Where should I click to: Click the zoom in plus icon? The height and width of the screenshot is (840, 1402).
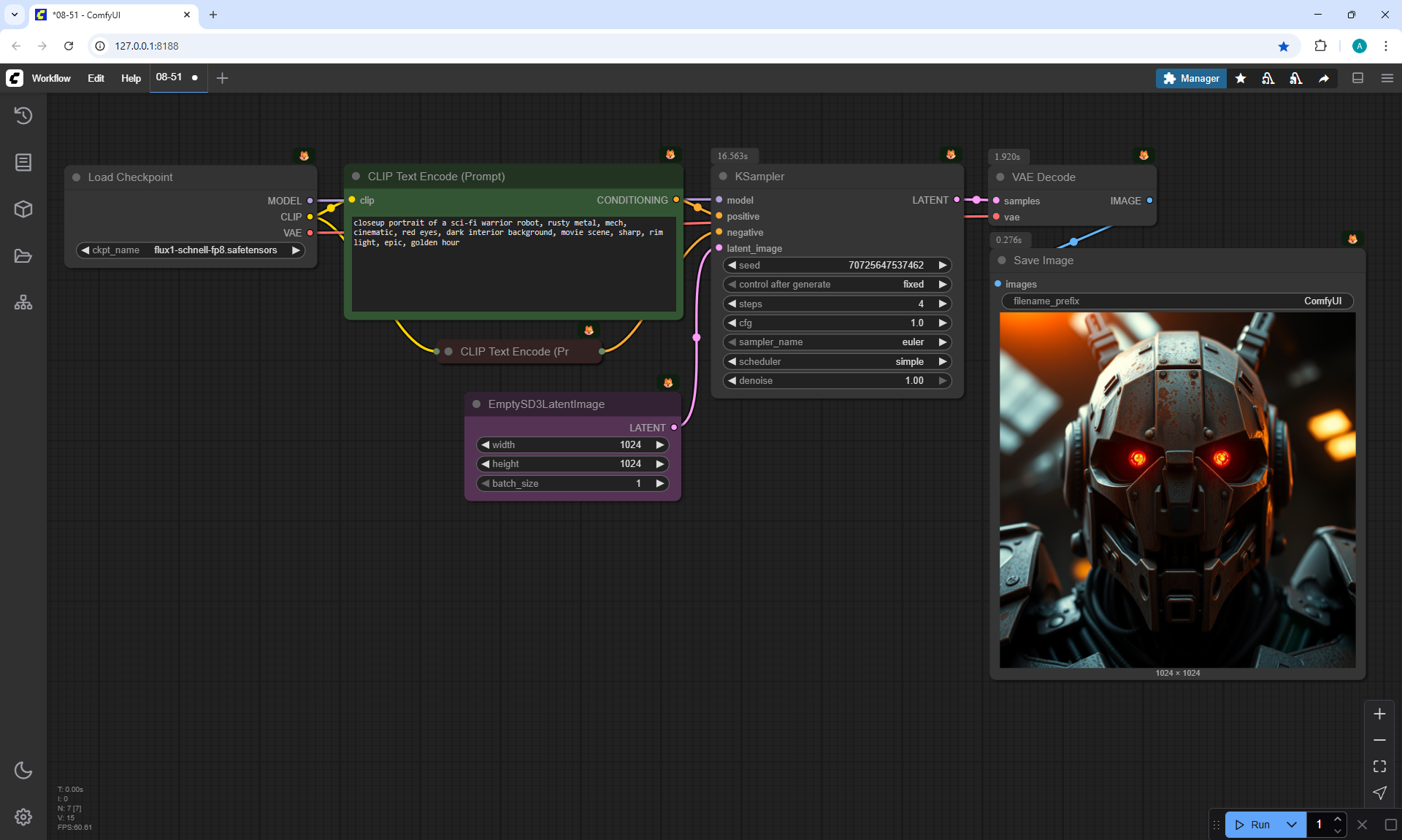point(1379,714)
